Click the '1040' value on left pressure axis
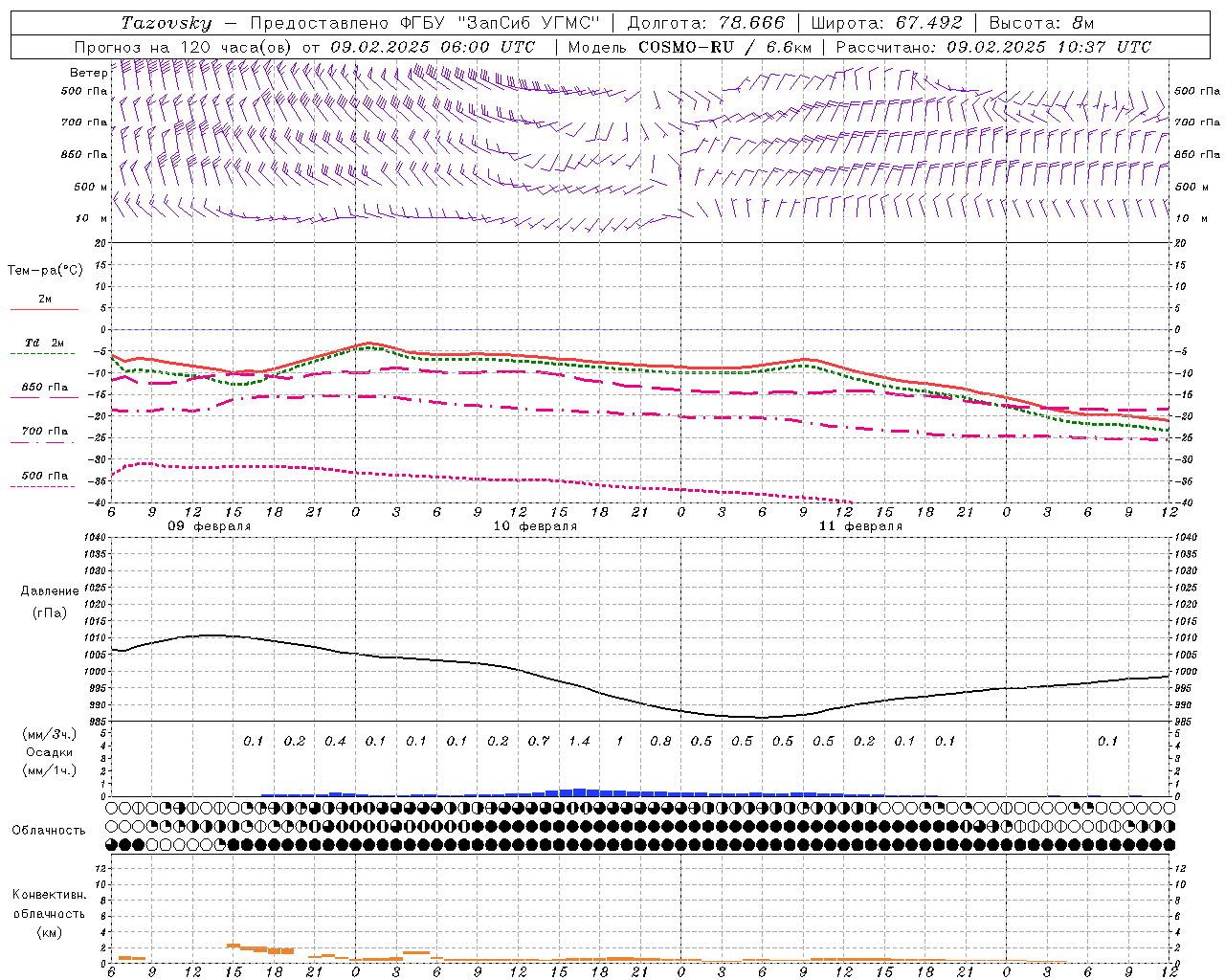The width and height of the screenshot is (1225, 980). (x=97, y=538)
